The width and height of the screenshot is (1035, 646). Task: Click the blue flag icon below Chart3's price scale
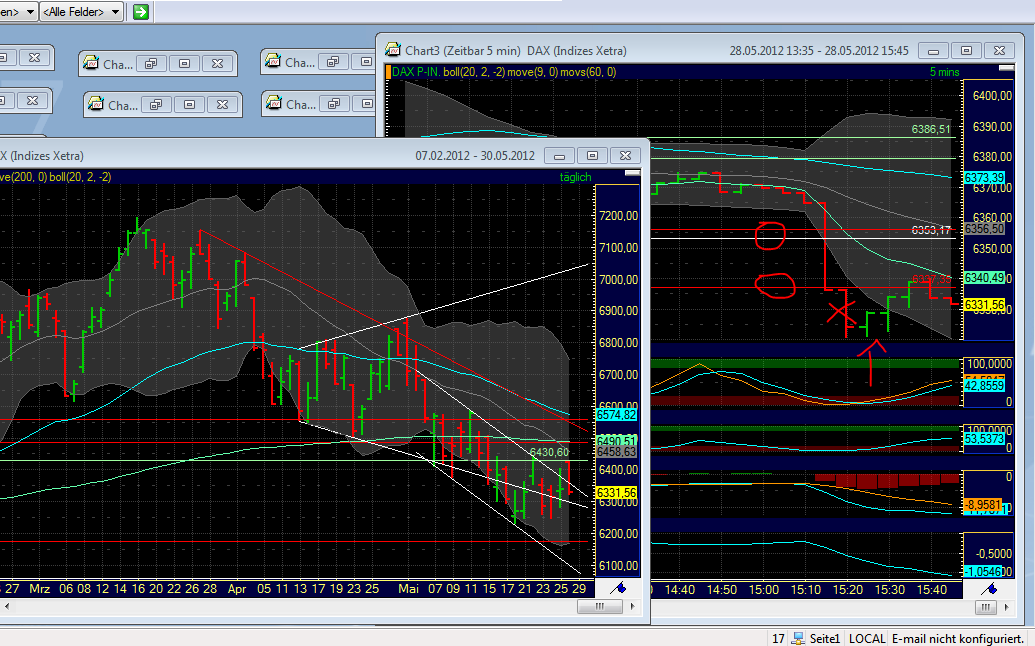987,590
